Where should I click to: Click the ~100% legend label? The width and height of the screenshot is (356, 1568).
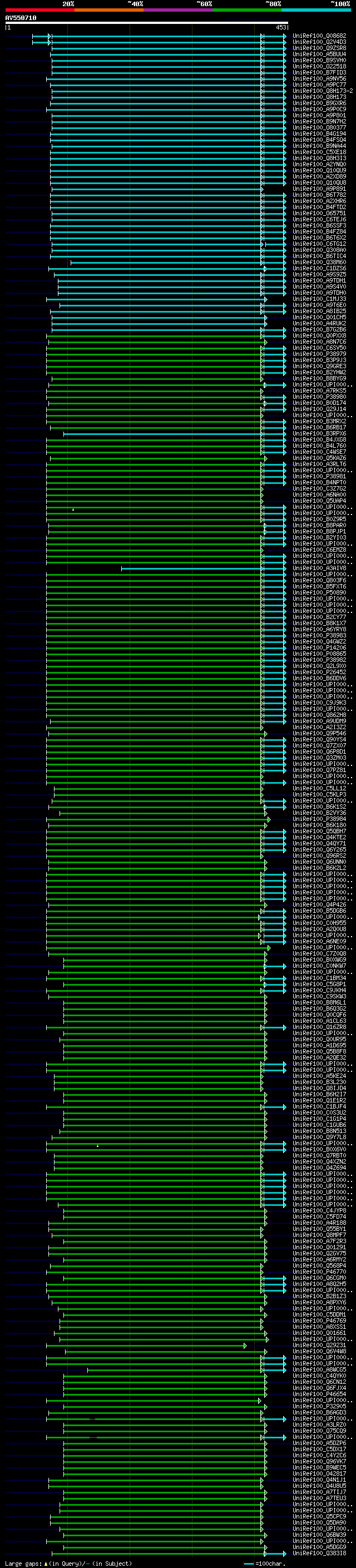[x=340, y=4]
